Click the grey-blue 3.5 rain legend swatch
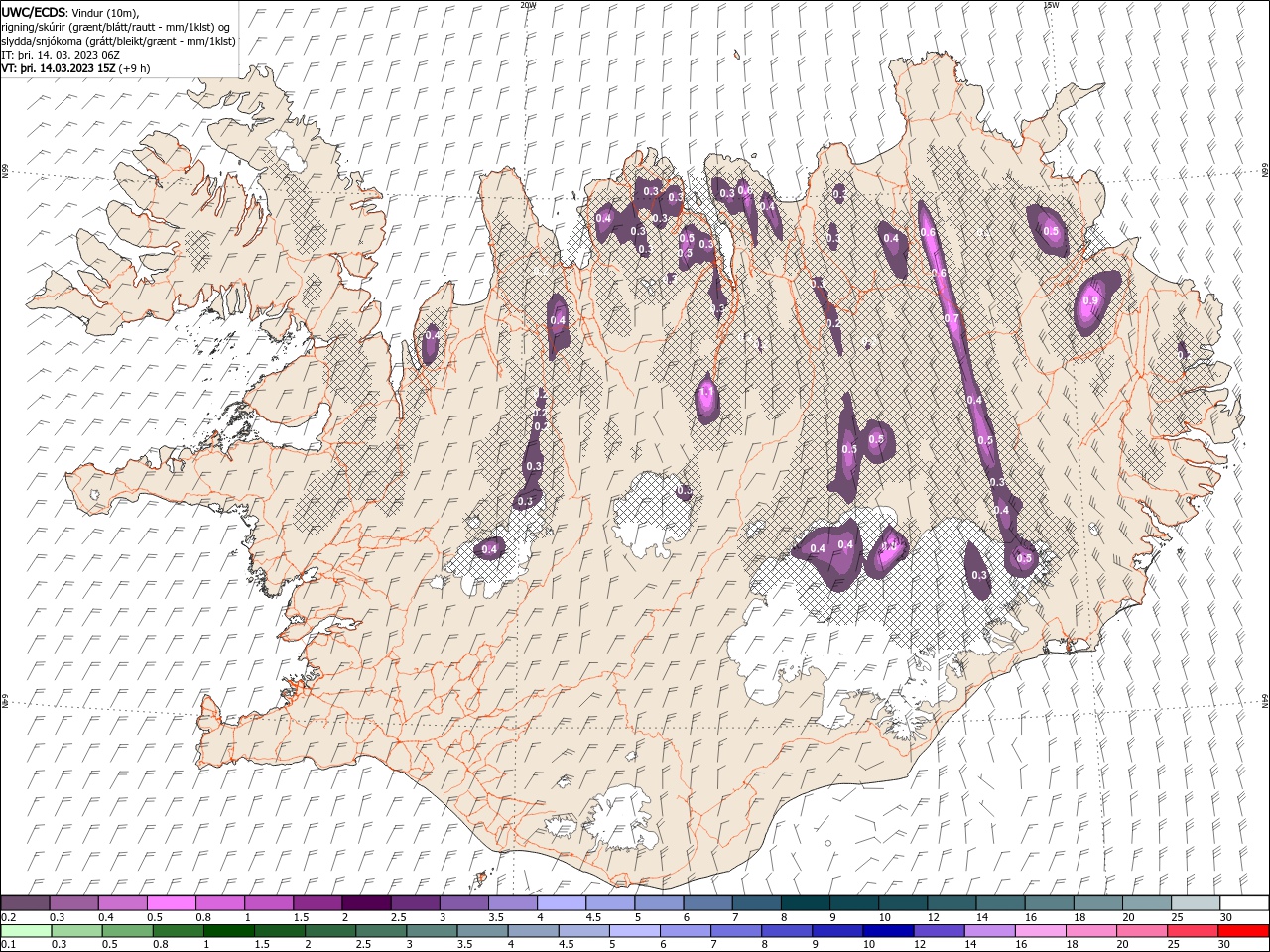Screen dimensions: 1270x952 [x=482, y=931]
